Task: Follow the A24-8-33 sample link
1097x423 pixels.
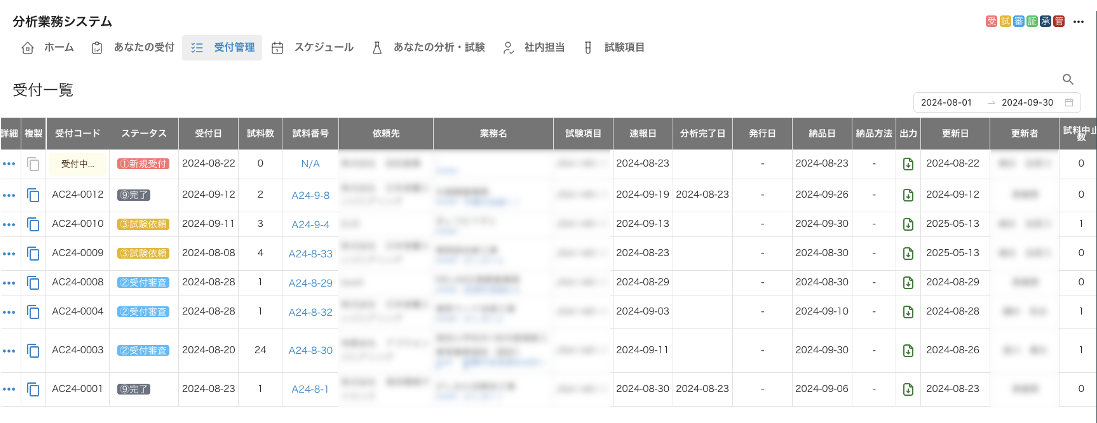Action: [x=309, y=253]
